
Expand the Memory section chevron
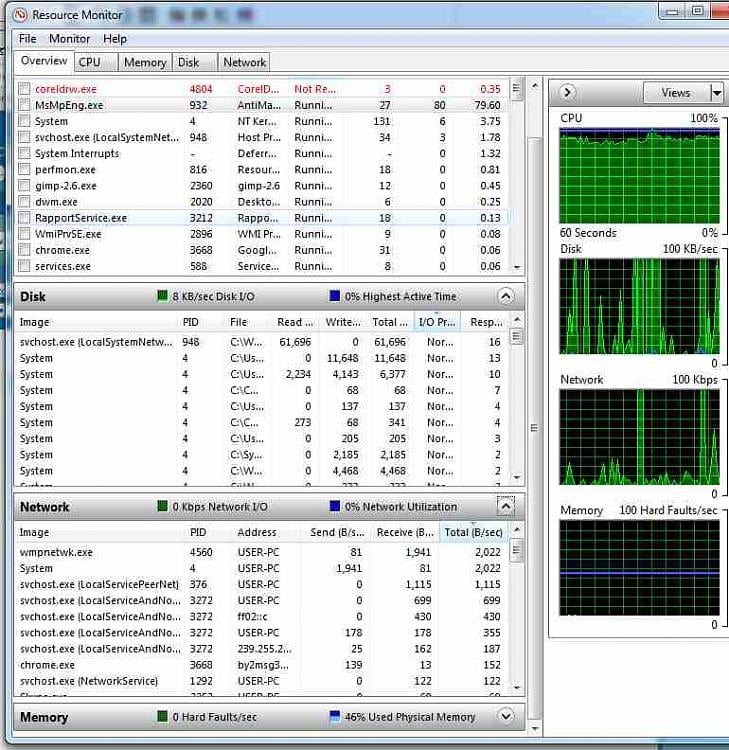pyautogui.click(x=506, y=716)
